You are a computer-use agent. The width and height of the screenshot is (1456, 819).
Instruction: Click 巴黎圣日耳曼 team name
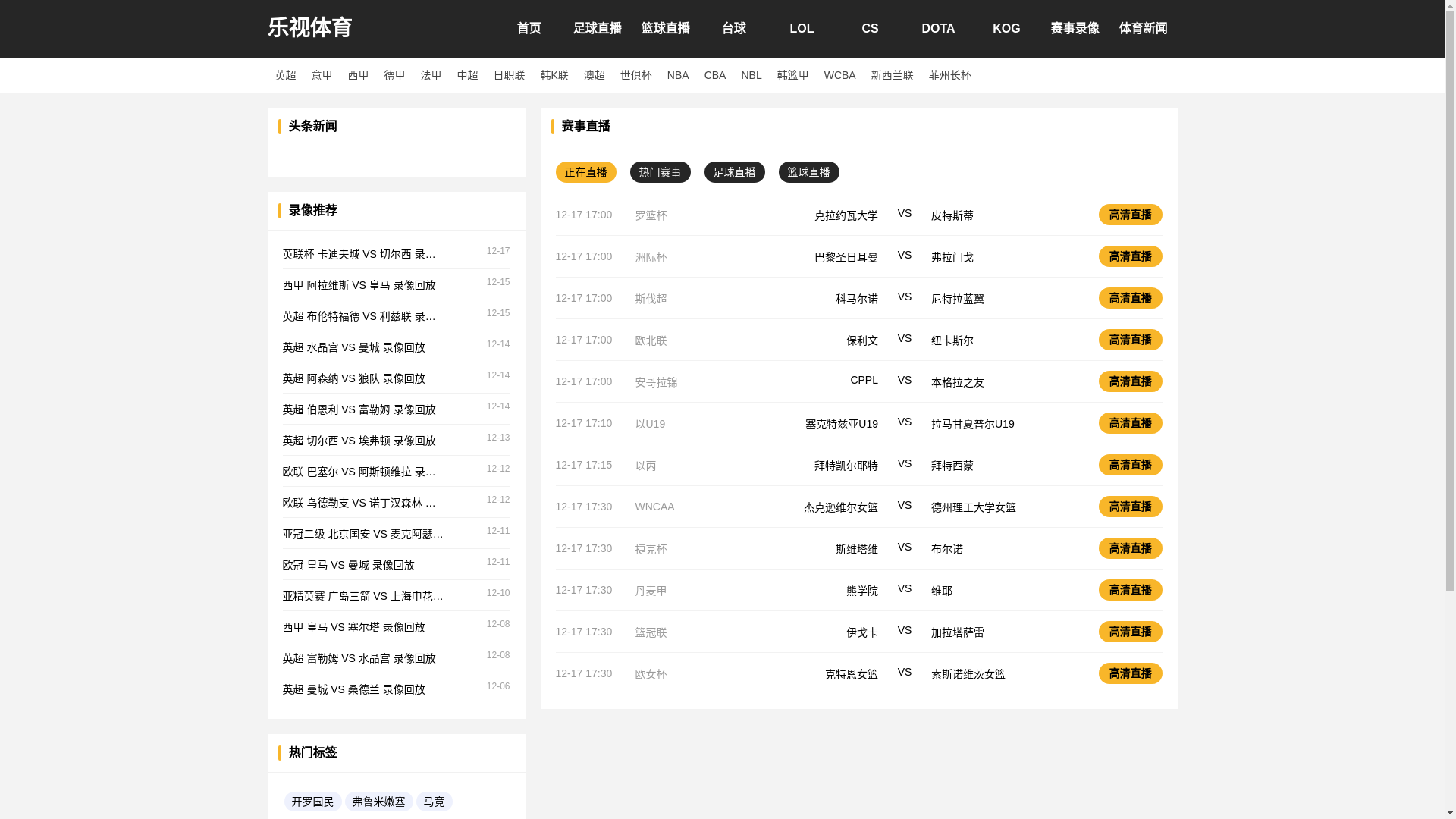coord(846,257)
